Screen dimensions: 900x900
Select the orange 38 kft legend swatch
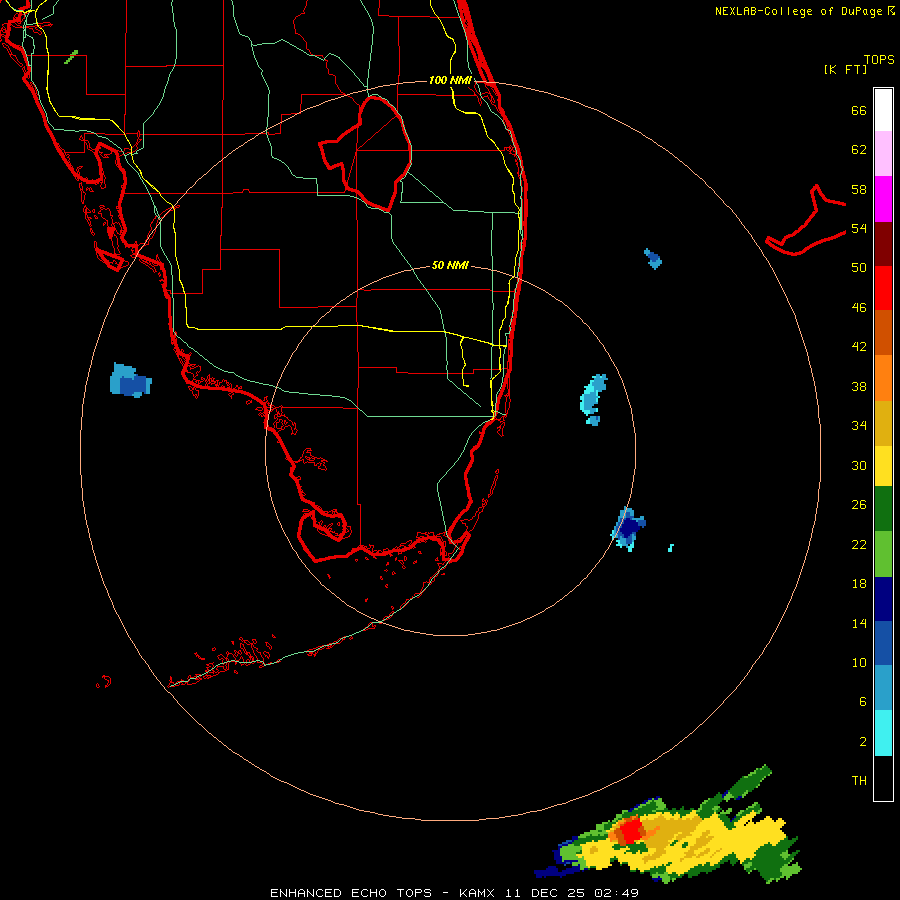[883, 378]
